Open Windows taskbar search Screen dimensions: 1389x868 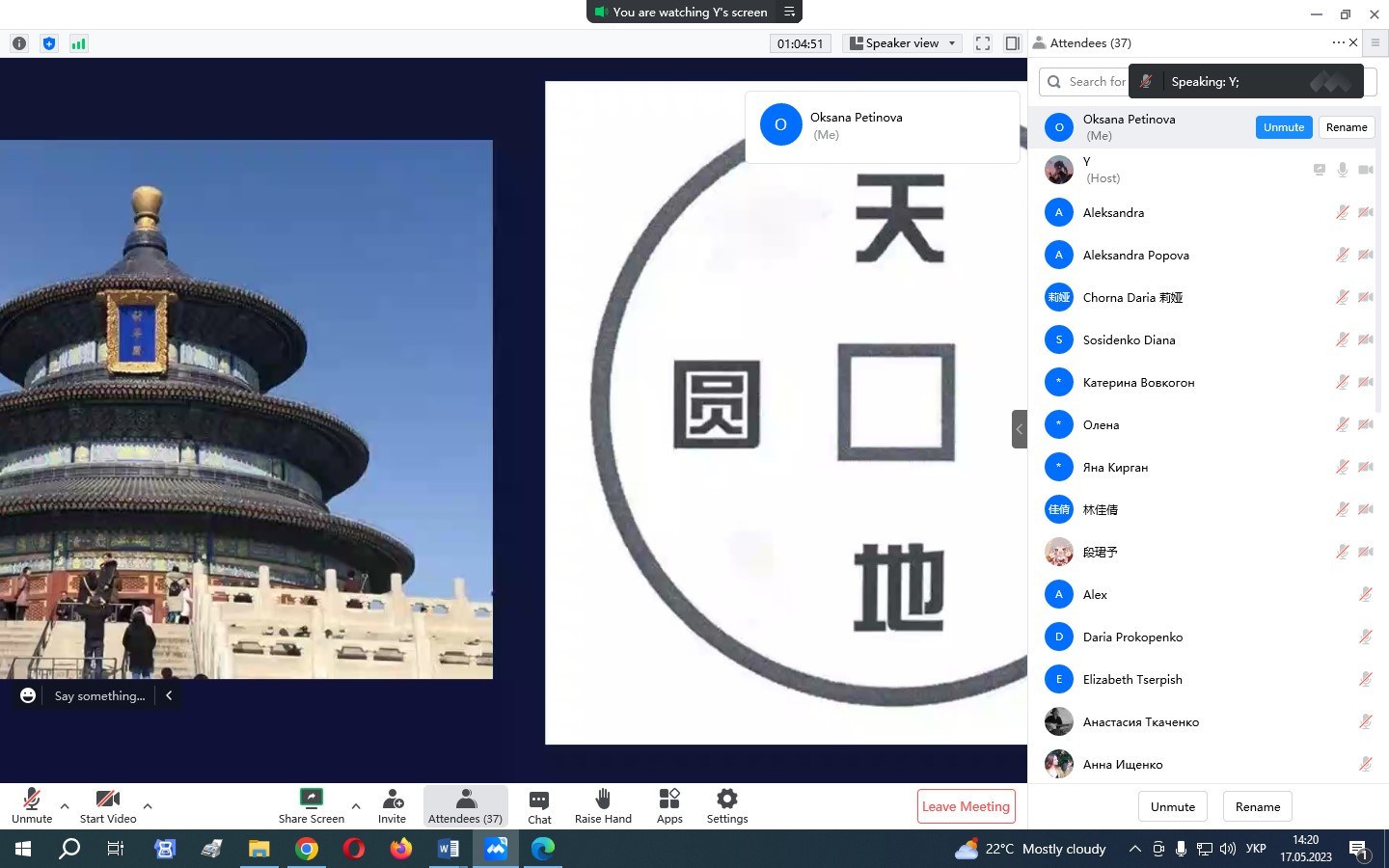pos(69,849)
